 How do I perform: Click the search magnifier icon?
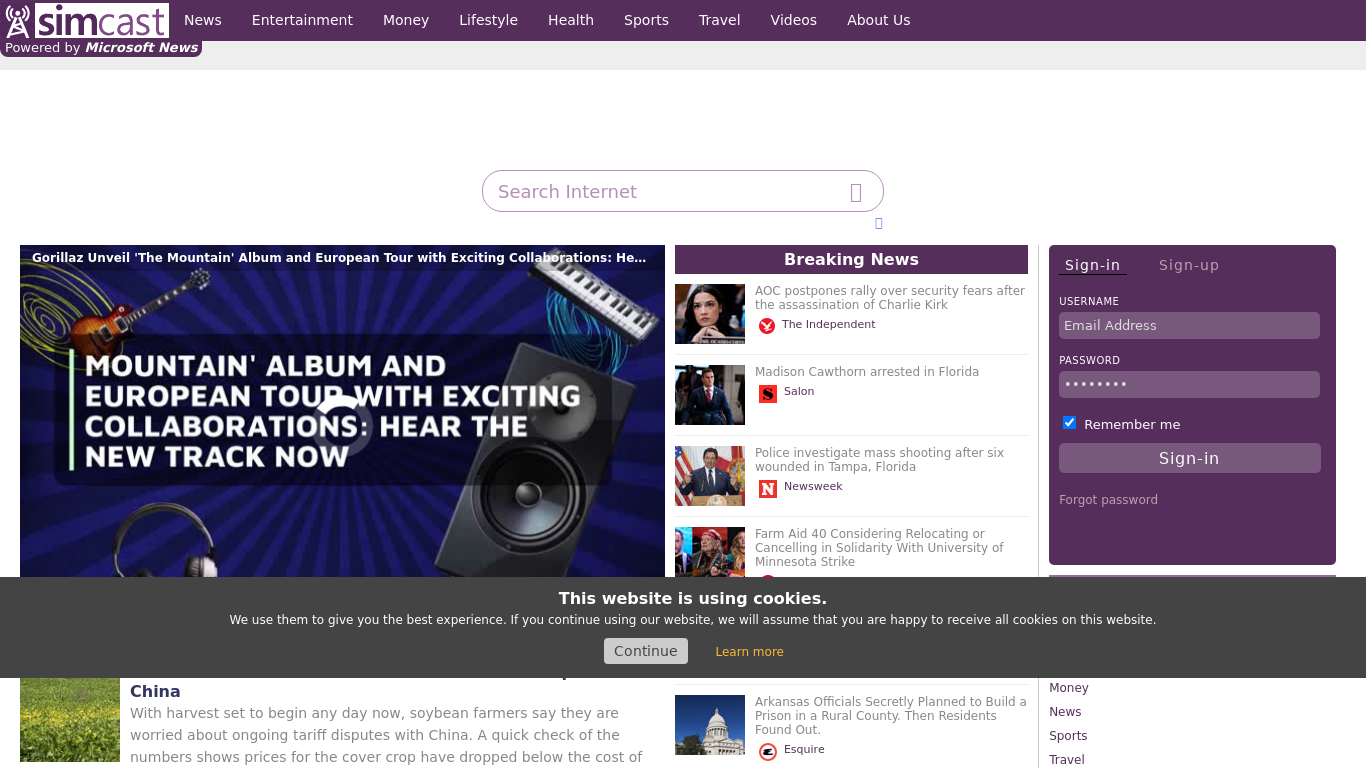pyautogui.click(x=856, y=192)
